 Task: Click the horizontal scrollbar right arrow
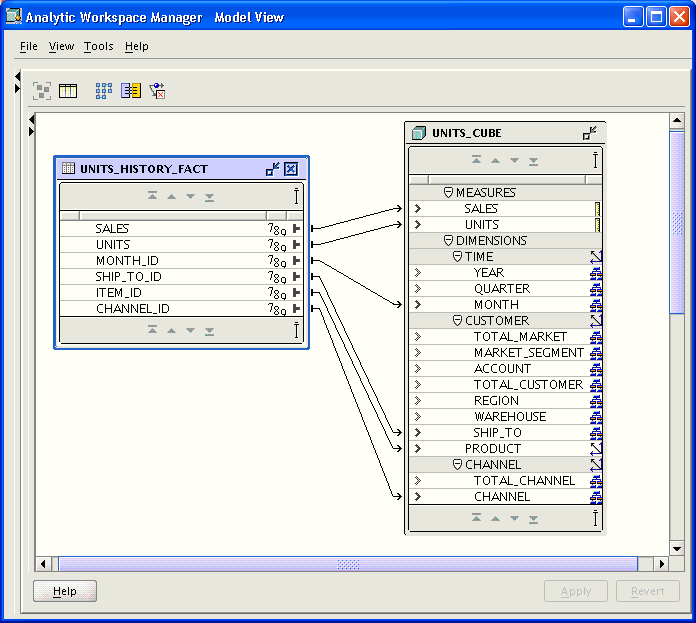coord(662,564)
